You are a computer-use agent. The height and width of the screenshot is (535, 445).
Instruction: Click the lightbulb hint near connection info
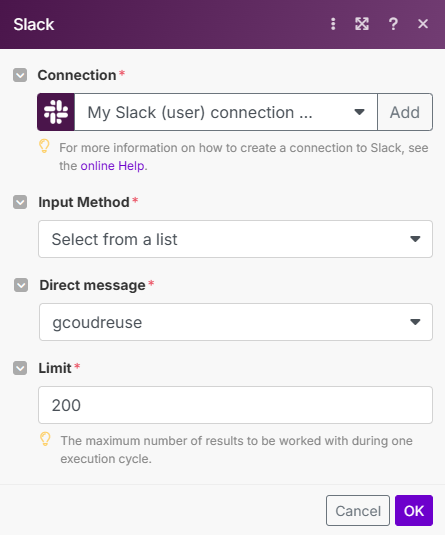(44, 146)
